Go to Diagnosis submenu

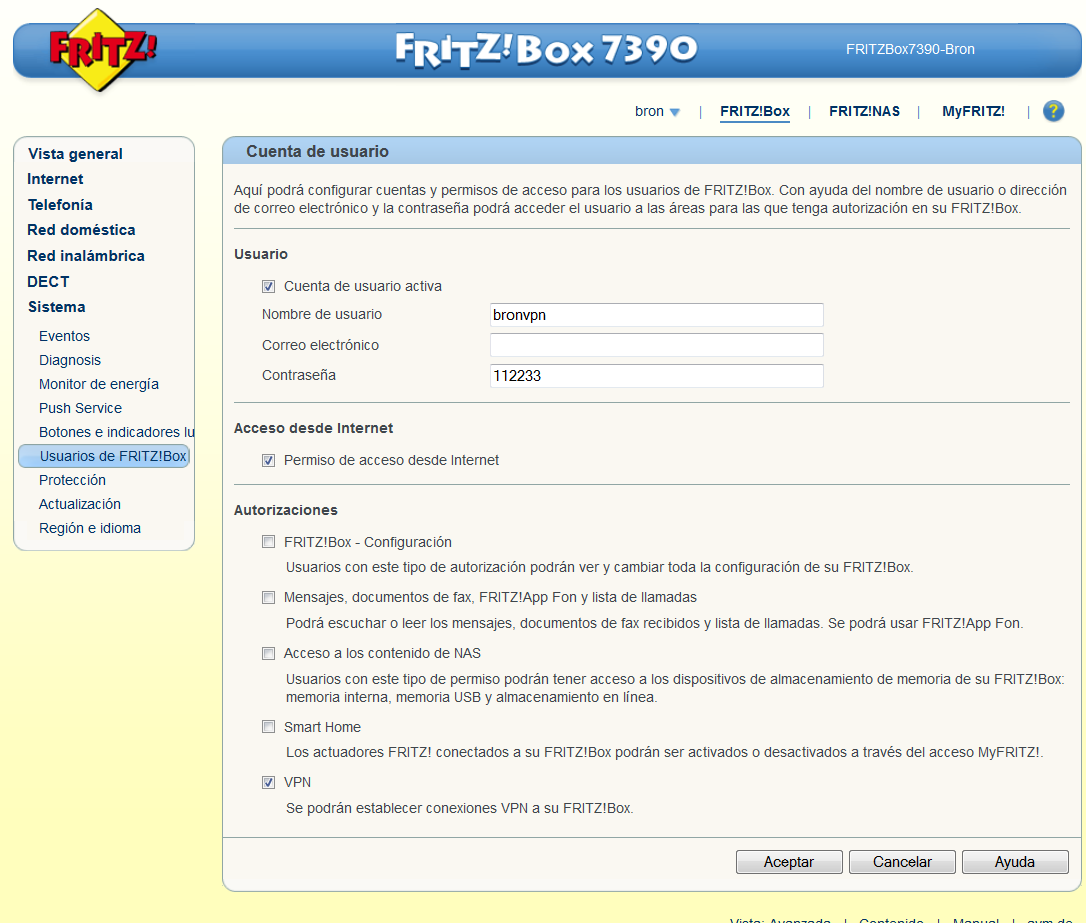70,360
